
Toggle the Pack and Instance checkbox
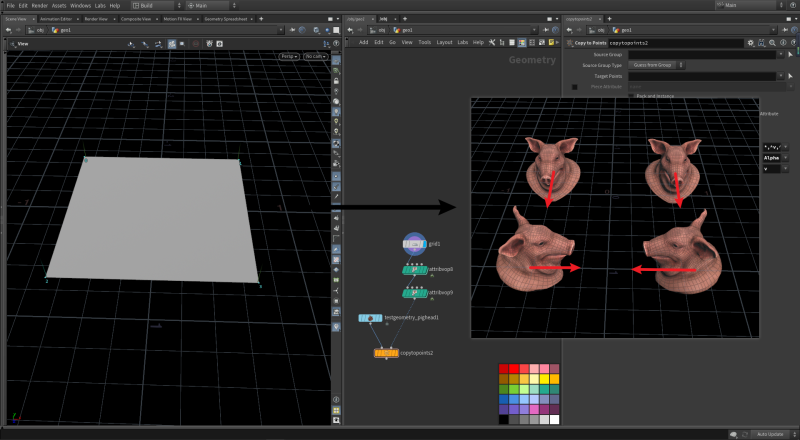pos(630,96)
